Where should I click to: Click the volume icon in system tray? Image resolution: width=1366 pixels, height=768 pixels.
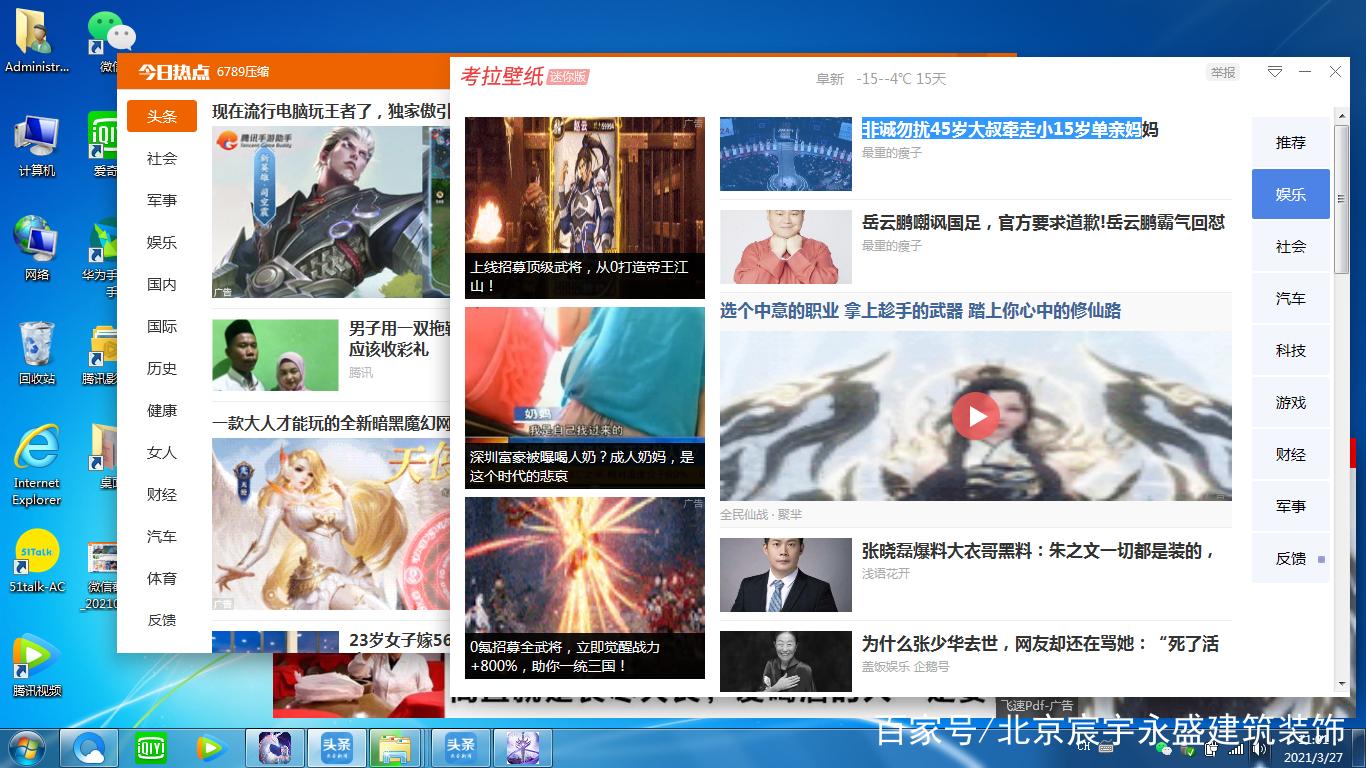(x=1260, y=747)
